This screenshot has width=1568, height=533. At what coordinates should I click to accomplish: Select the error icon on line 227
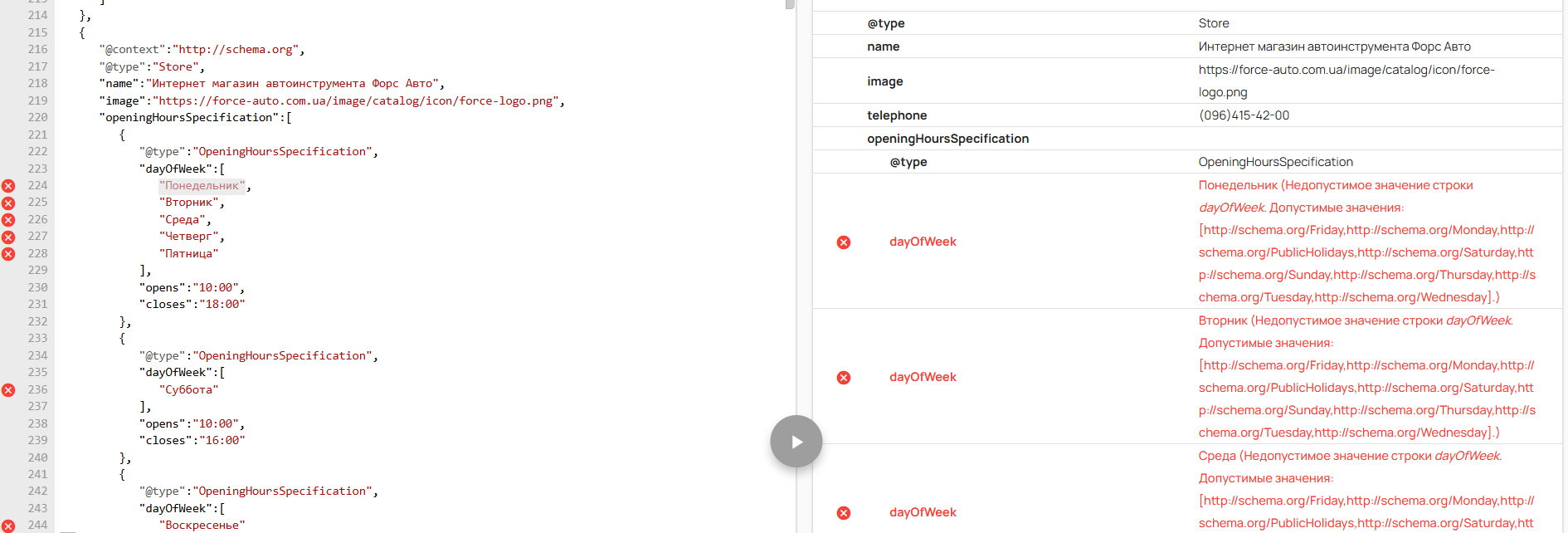pyautogui.click(x=8, y=237)
